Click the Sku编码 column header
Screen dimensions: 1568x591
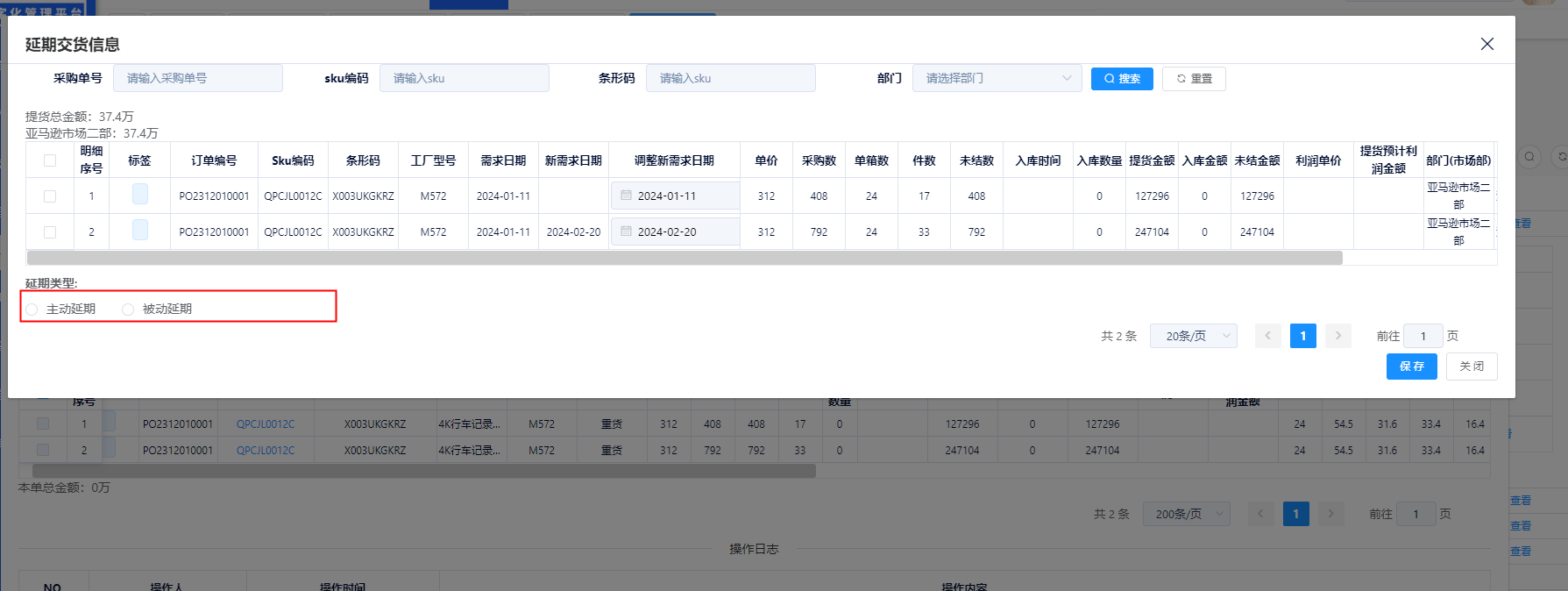293,160
